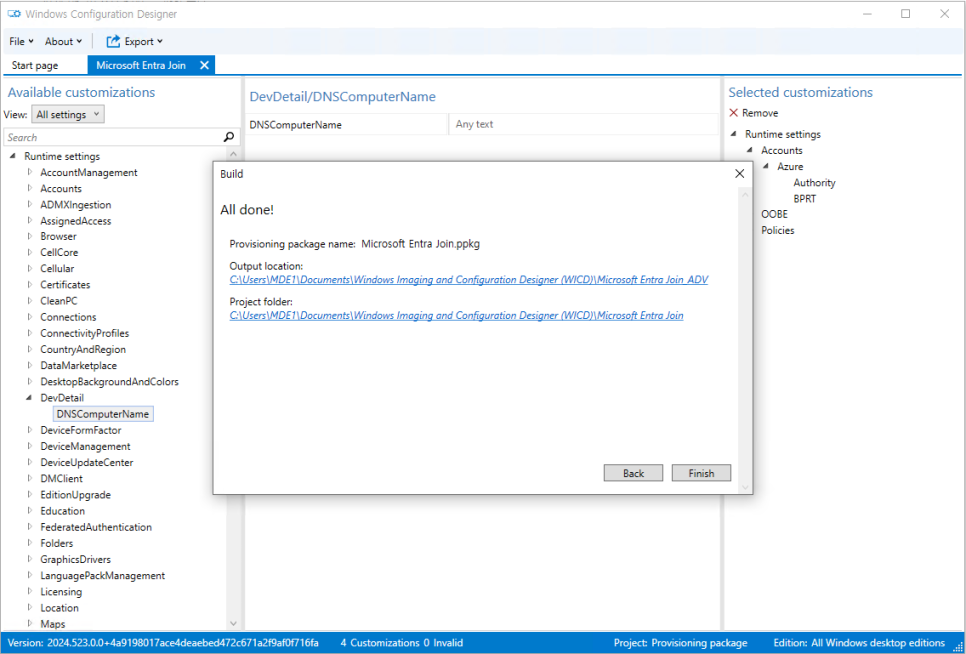966x654 pixels.
Task: Expand the AssignedAccess node
Action: click(x=29, y=220)
